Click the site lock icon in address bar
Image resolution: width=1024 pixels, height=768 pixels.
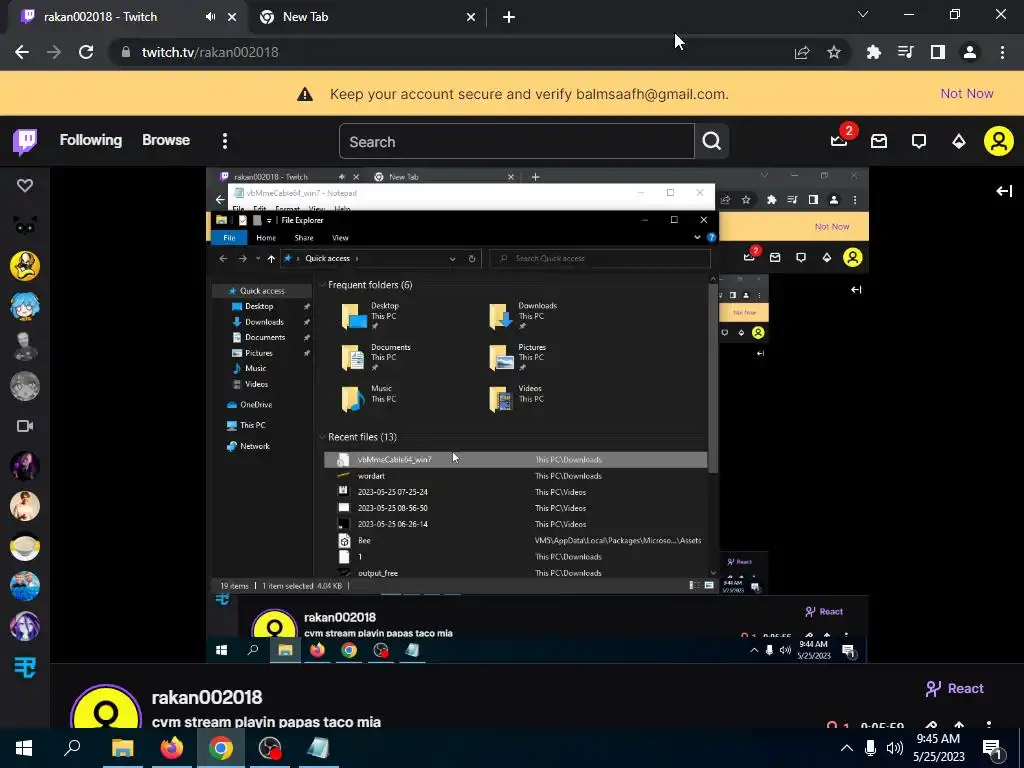(x=126, y=52)
